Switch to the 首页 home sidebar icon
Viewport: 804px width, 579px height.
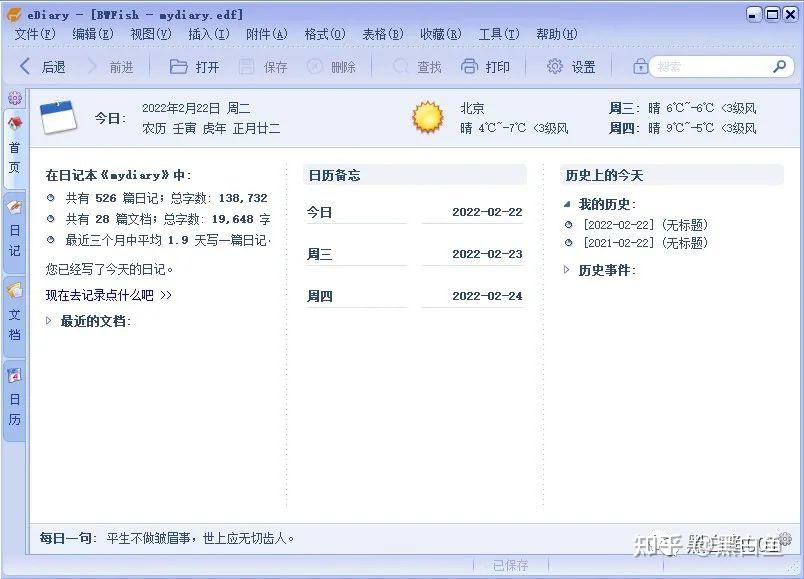pos(14,141)
